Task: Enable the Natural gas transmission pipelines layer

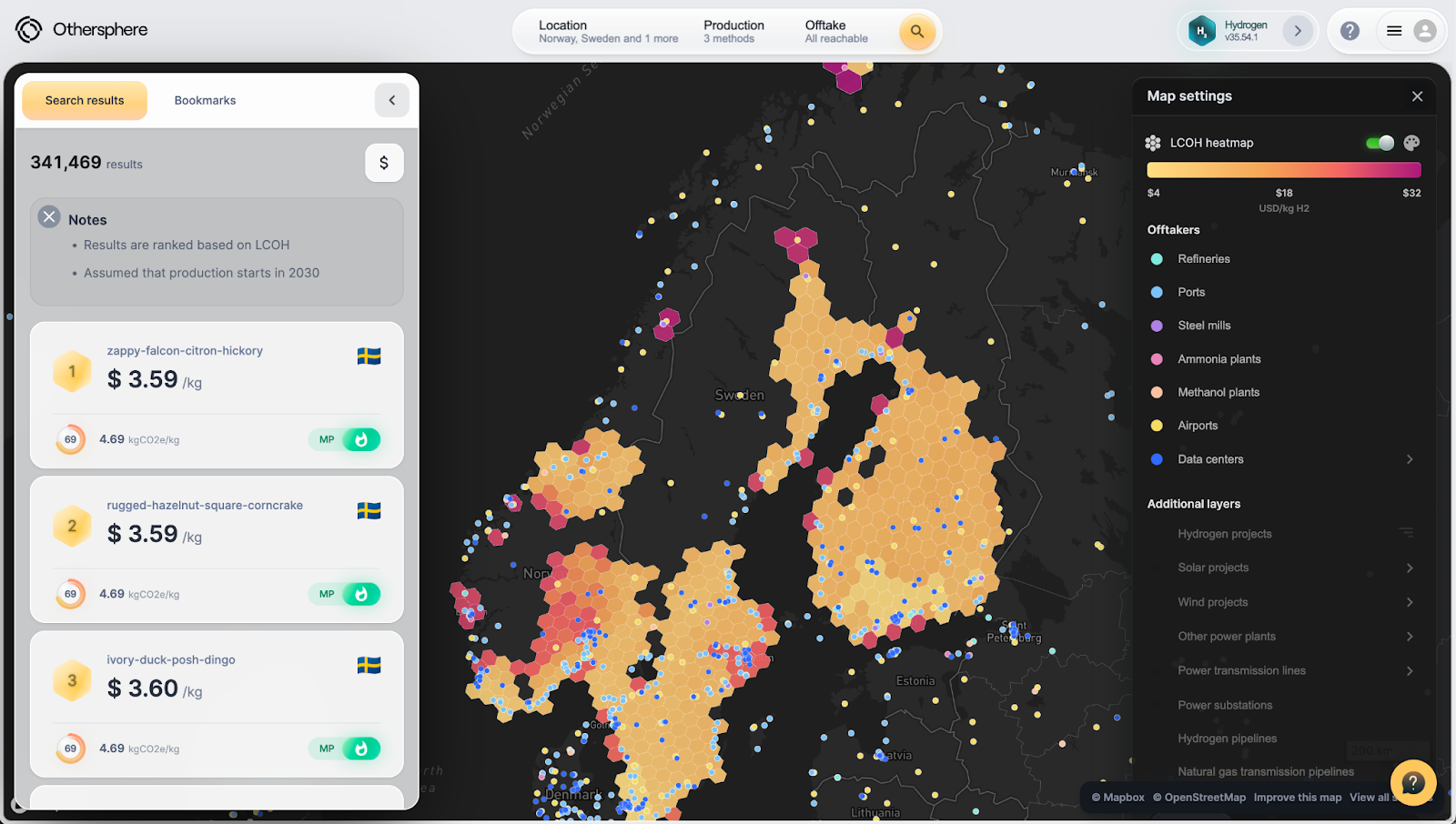Action: click(x=1266, y=771)
